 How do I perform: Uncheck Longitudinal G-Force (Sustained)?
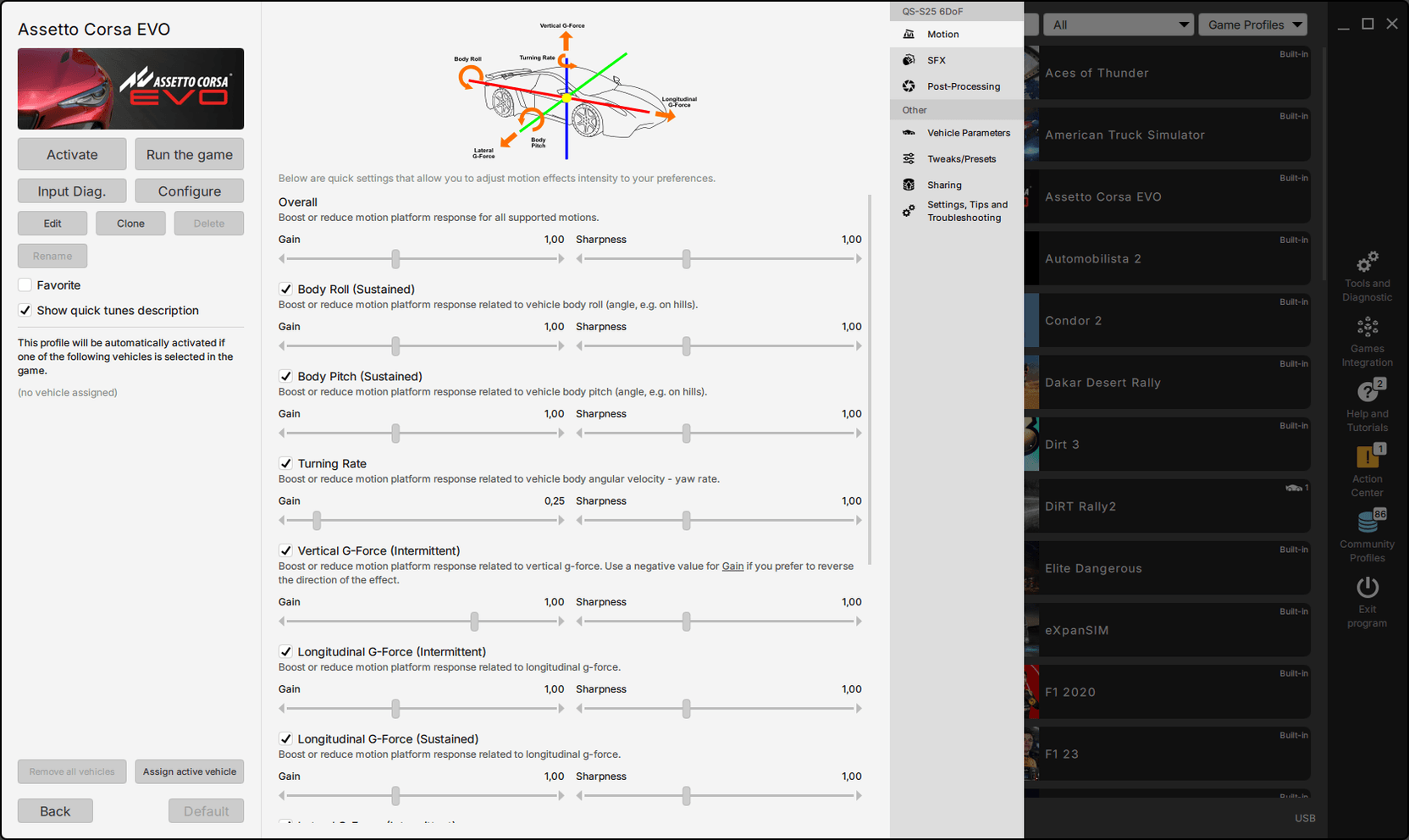pos(285,739)
